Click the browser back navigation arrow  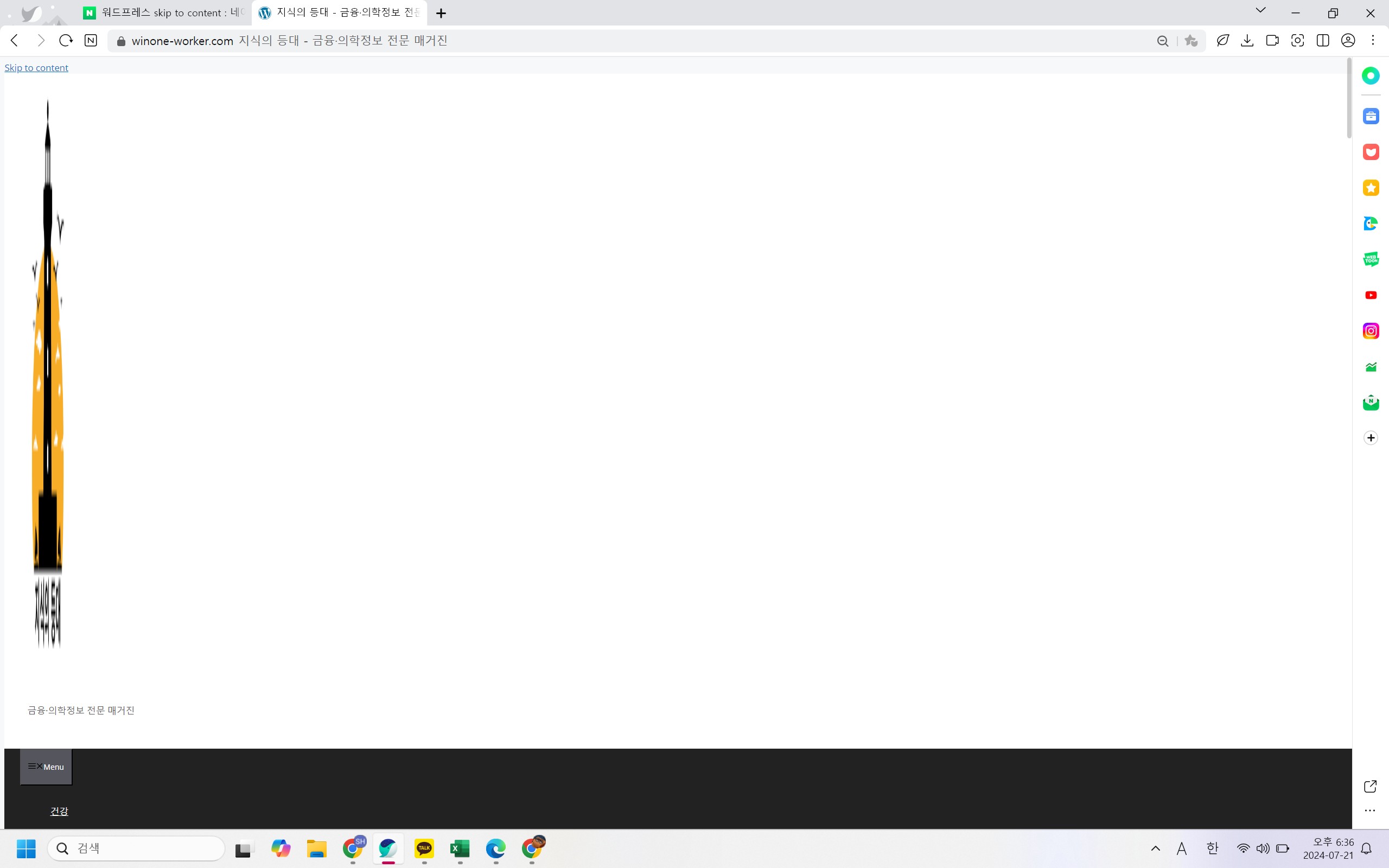pos(15,40)
